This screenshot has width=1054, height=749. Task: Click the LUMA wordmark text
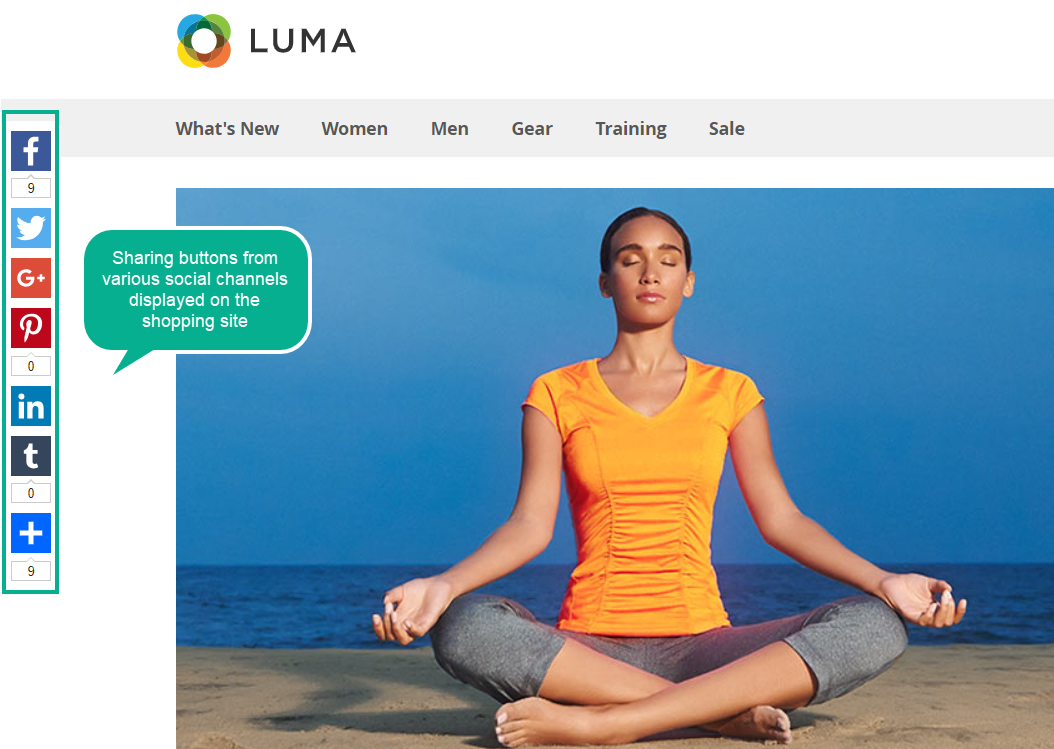click(302, 41)
